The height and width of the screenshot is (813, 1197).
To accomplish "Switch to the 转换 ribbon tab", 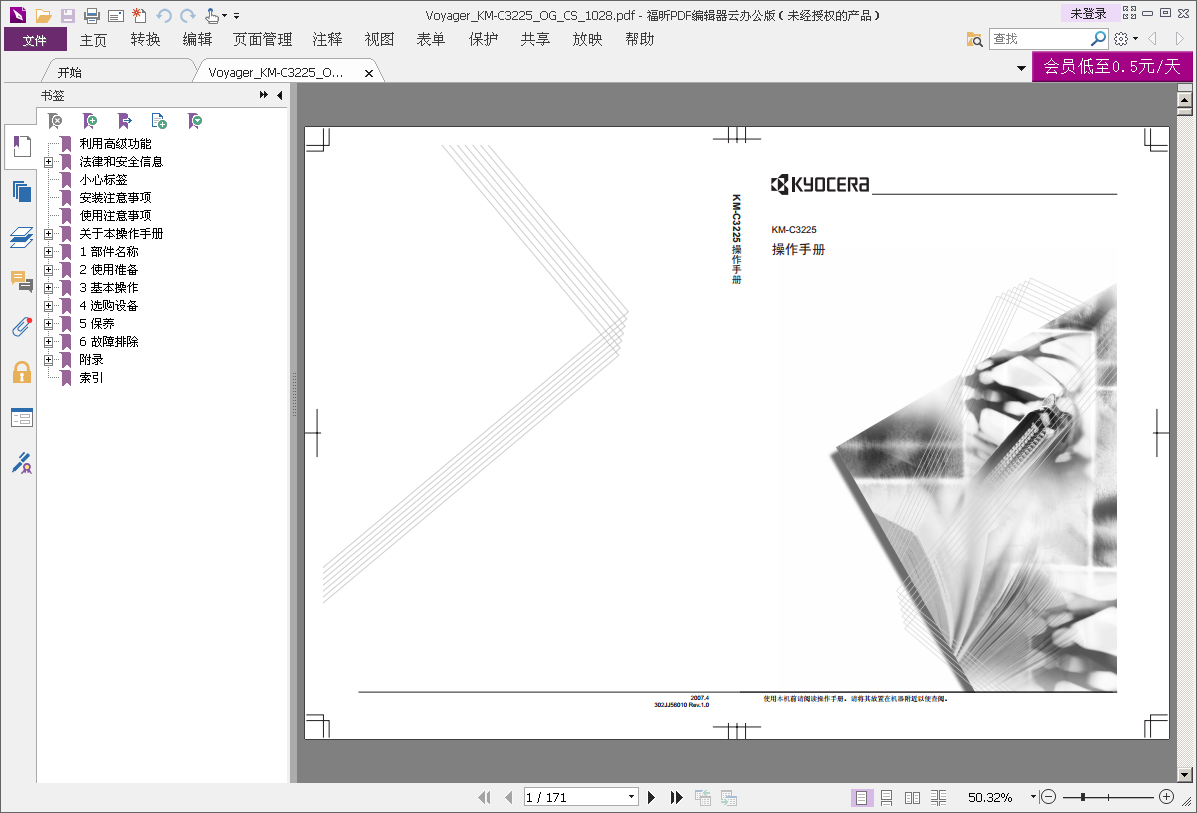I will click(145, 40).
